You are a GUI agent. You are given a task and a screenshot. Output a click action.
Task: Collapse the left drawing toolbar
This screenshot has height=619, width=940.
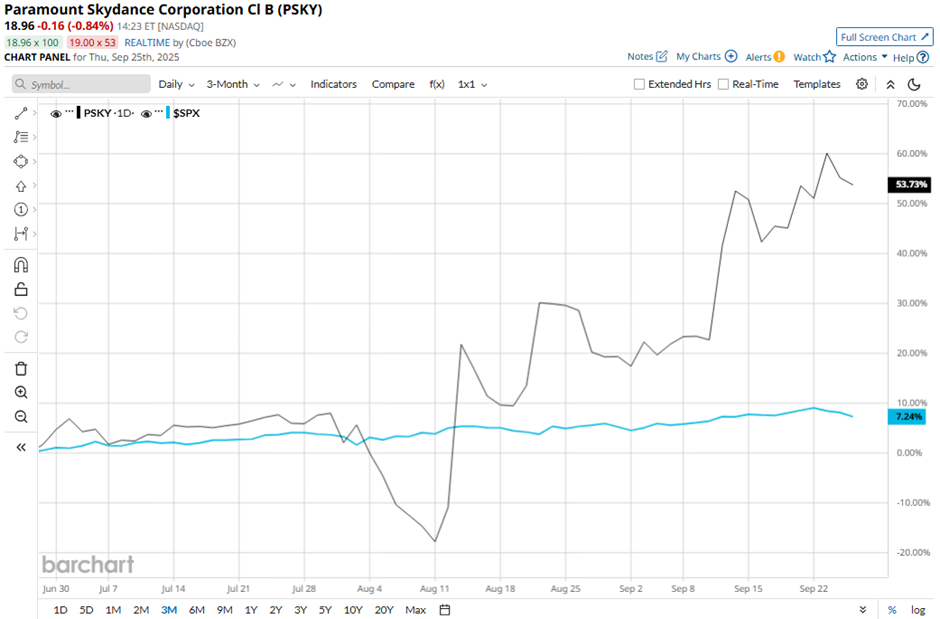click(21, 447)
